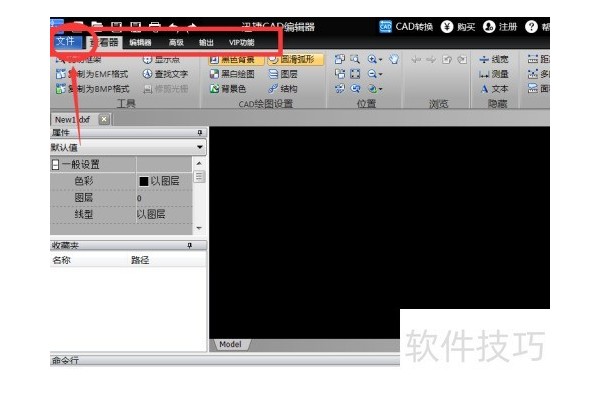Viewport: 600px width, 400px height.
Task: Click first icon in 位置 middle row
Action: pos(339,74)
